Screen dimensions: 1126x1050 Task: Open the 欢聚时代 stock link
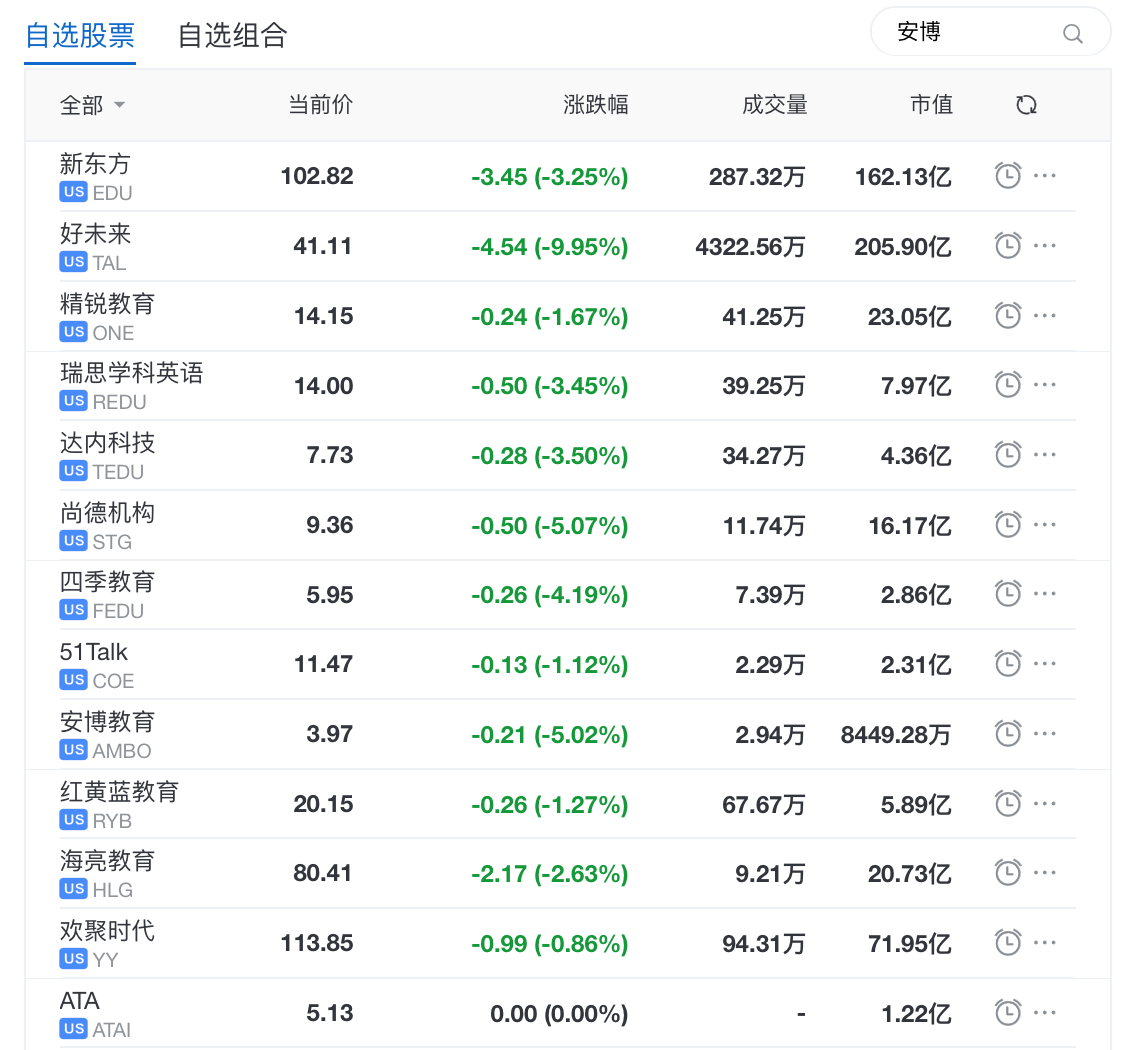(x=107, y=930)
